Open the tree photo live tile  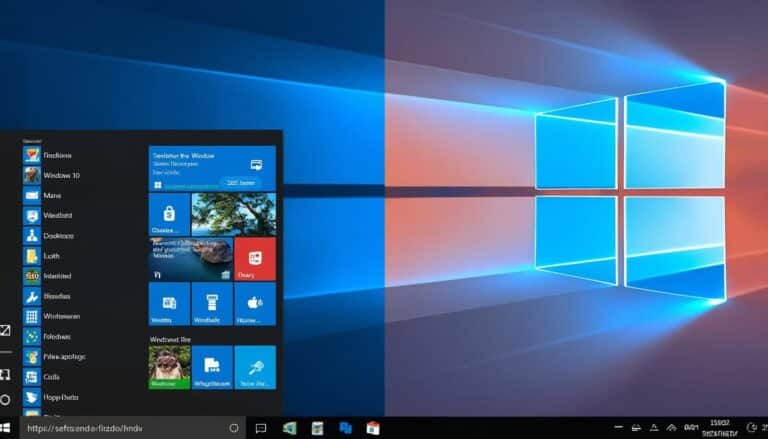pyautogui.click(x=234, y=214)
